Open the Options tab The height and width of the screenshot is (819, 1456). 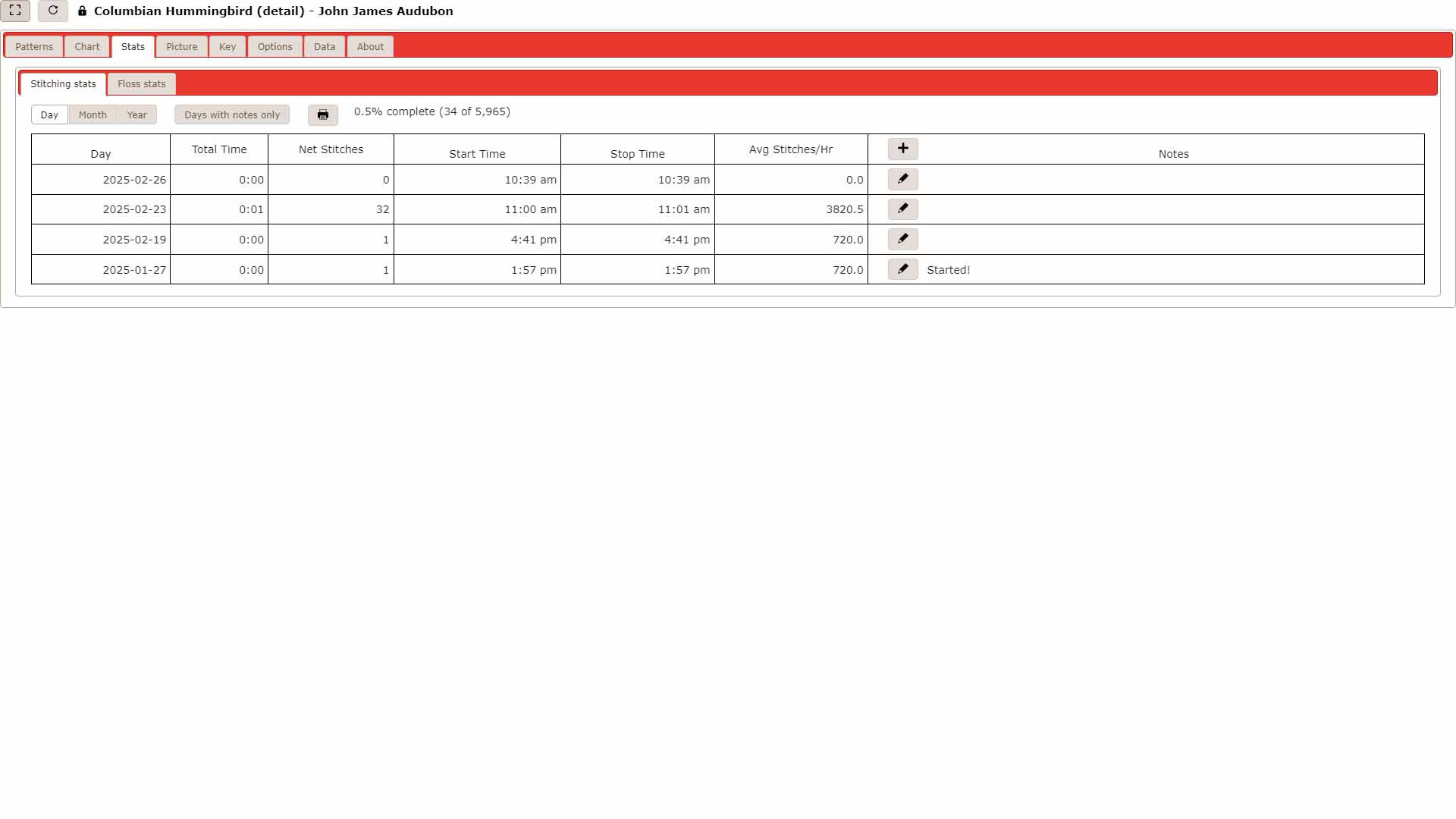click(275, 46)
